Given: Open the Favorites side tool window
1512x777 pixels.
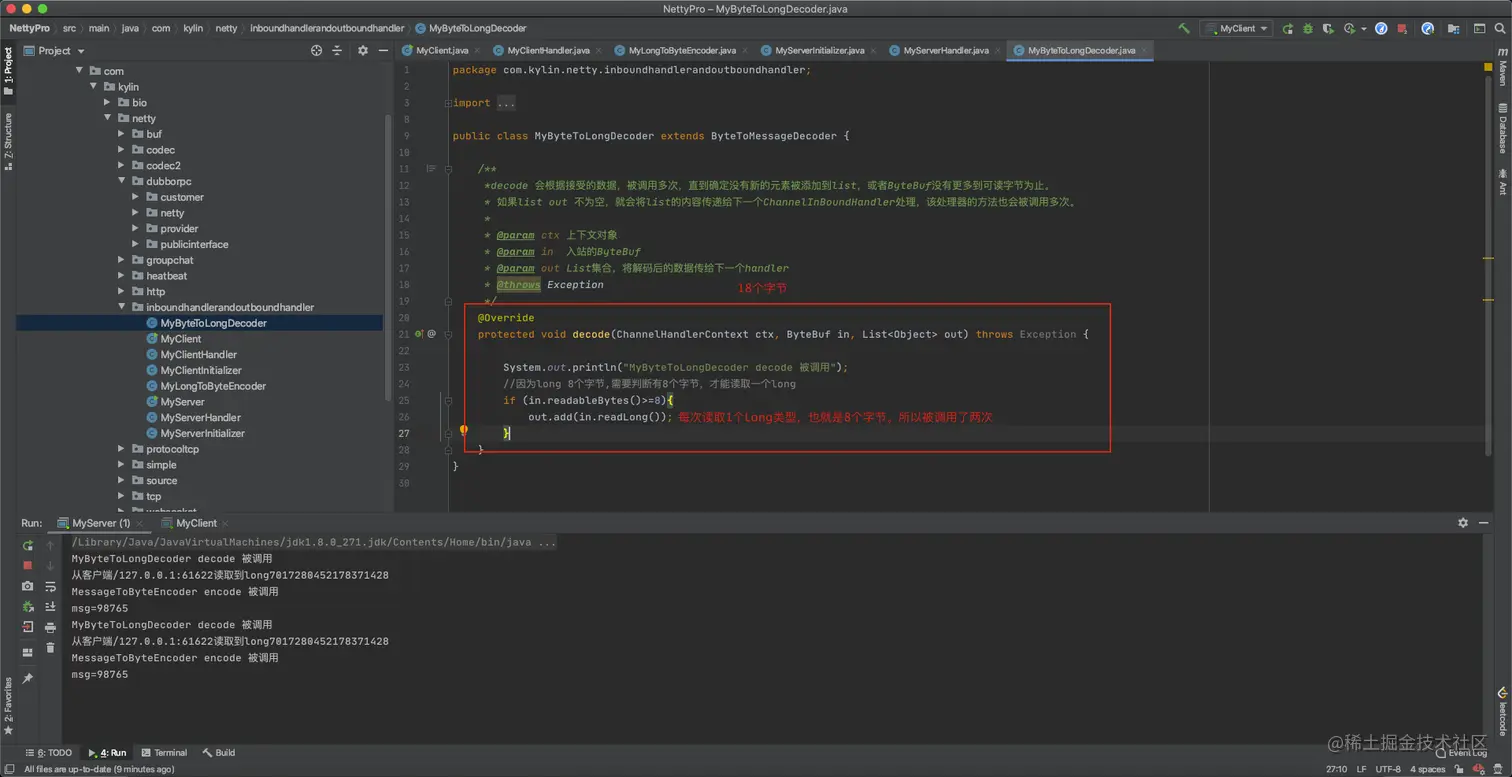Looking at the screenshot, I should coord(8,705).
